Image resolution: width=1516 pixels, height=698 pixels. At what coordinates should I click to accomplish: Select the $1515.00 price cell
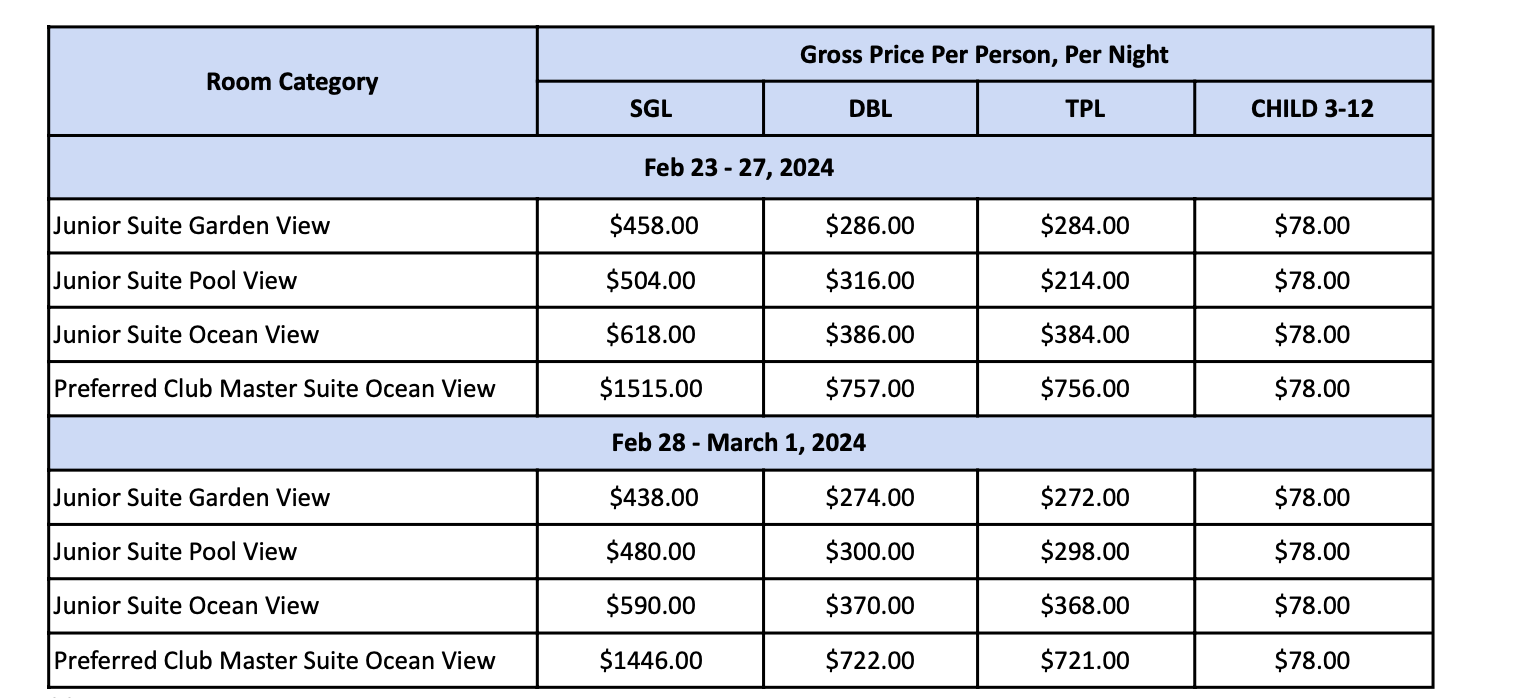click(x=650, y=389)
